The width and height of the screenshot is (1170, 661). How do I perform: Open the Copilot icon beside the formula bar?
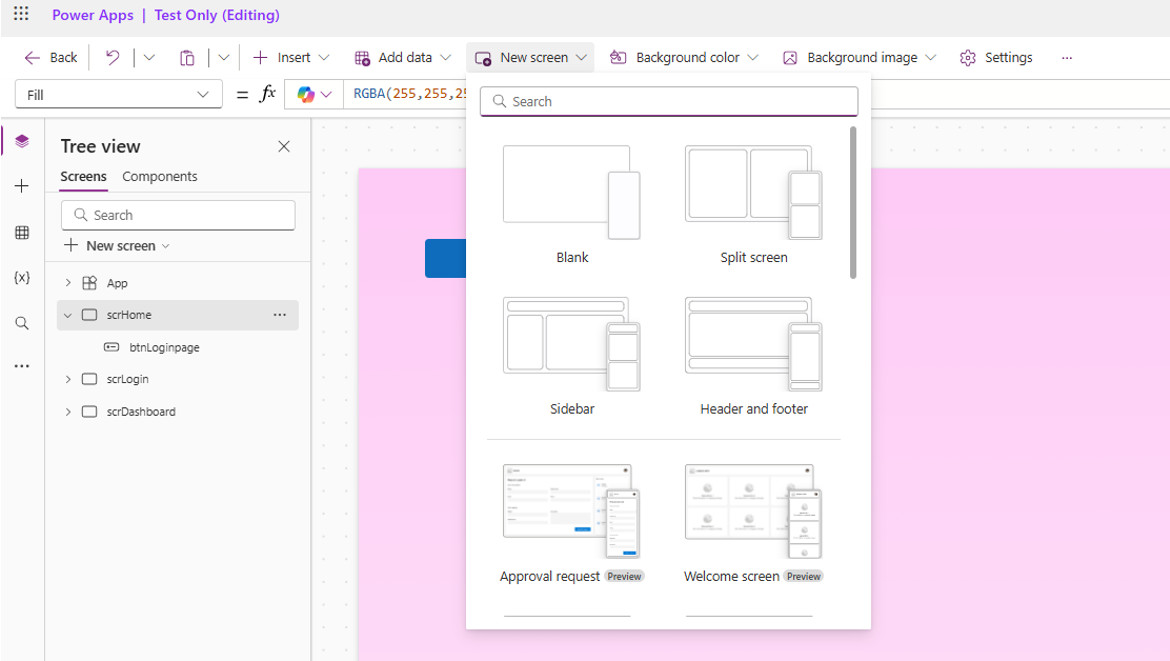(303, 93)
